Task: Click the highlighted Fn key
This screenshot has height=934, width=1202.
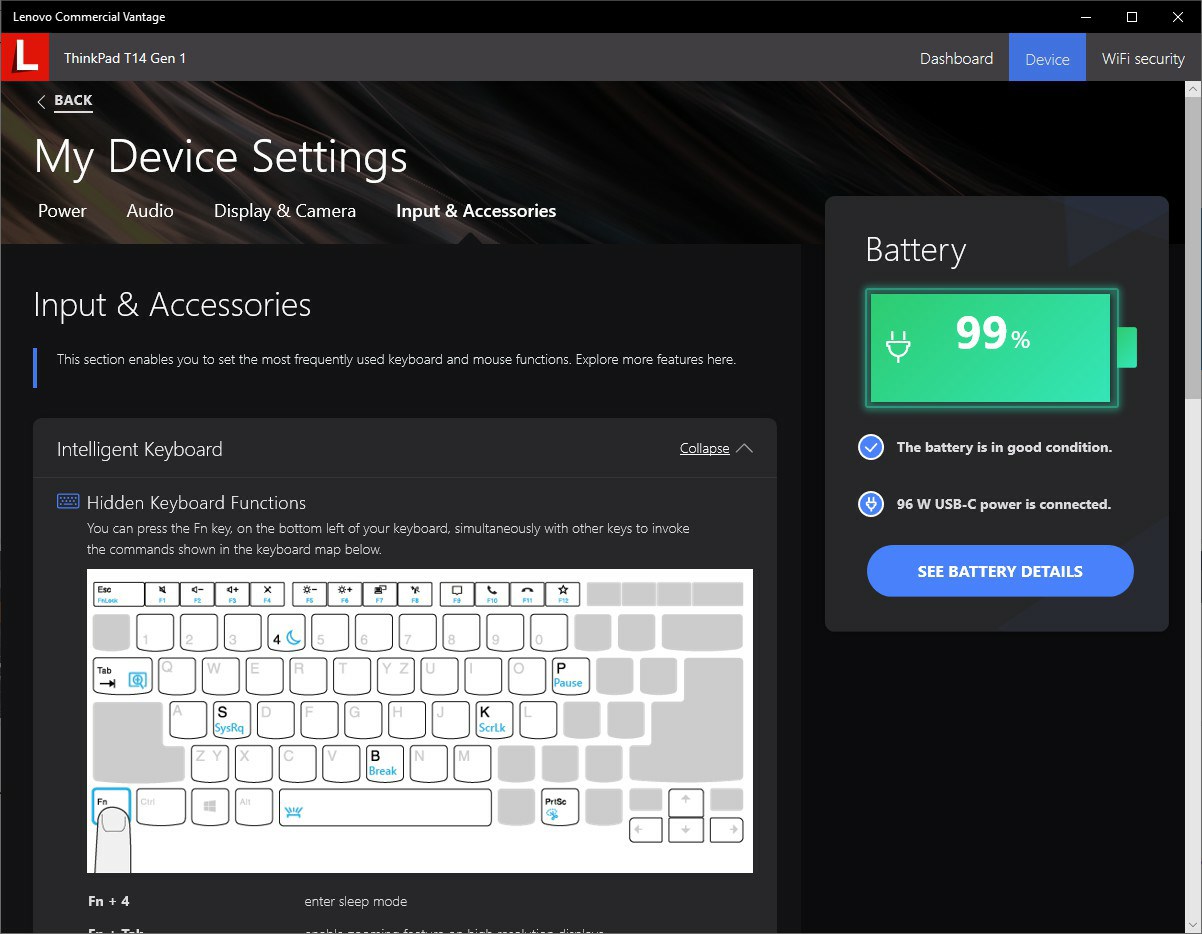Action: 111,807
